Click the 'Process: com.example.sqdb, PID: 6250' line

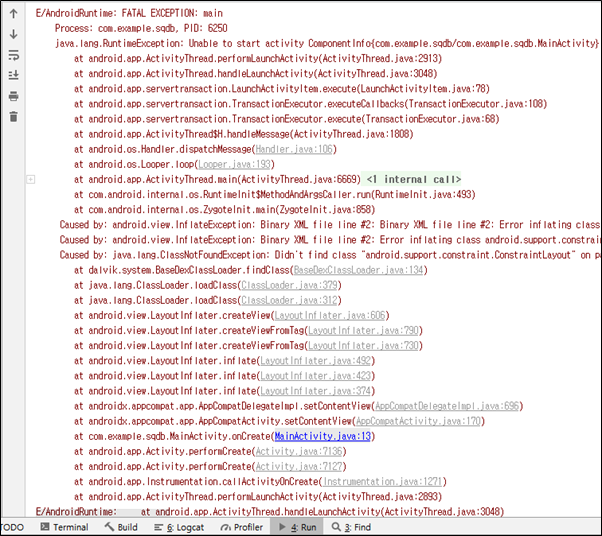141,28
